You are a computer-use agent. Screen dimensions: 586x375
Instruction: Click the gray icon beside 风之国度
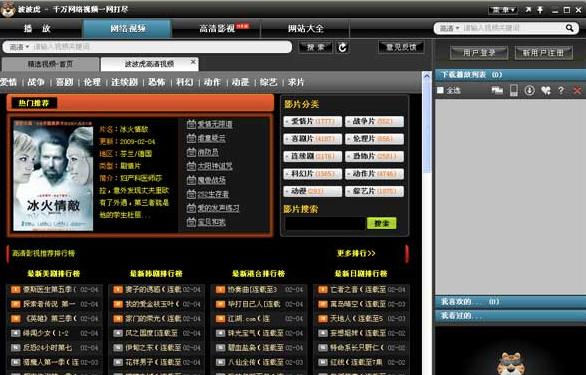click(118, 333)
